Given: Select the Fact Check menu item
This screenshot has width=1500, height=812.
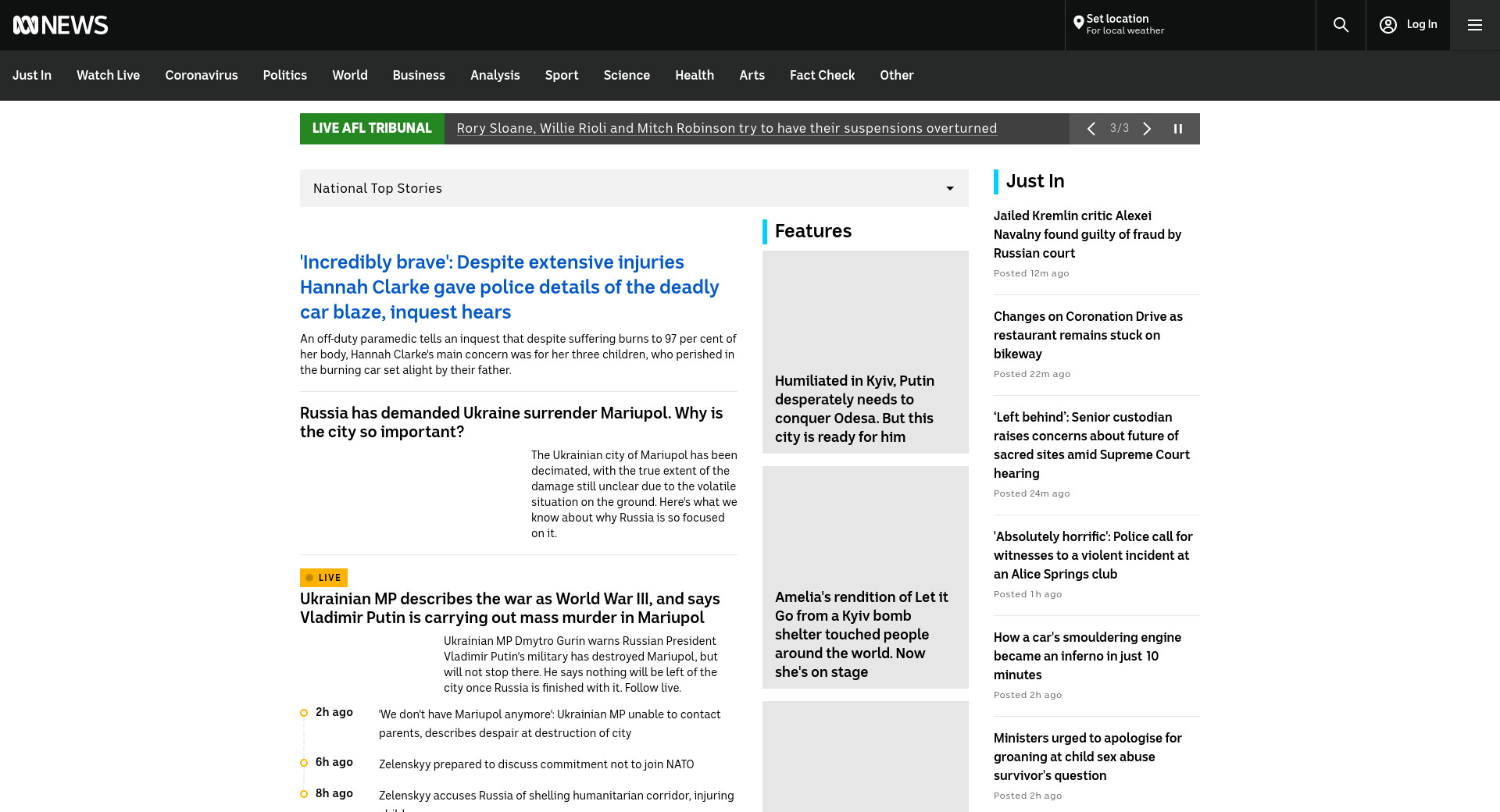Looking at the screenshot, I should point(822,76).
